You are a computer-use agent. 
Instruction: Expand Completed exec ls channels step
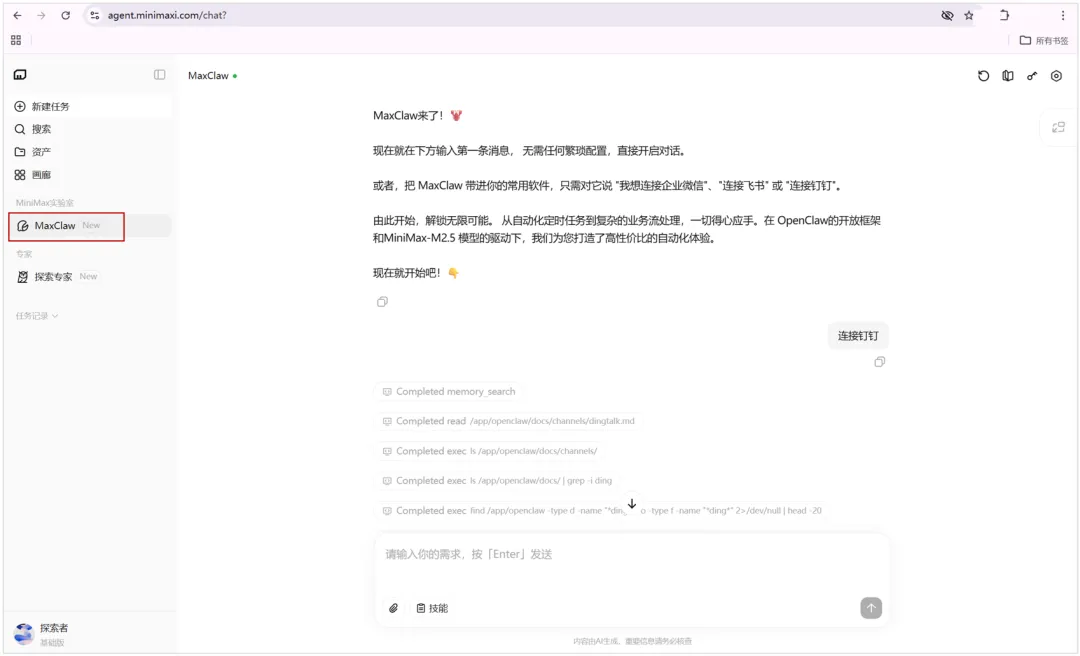(x=489, y=451)
